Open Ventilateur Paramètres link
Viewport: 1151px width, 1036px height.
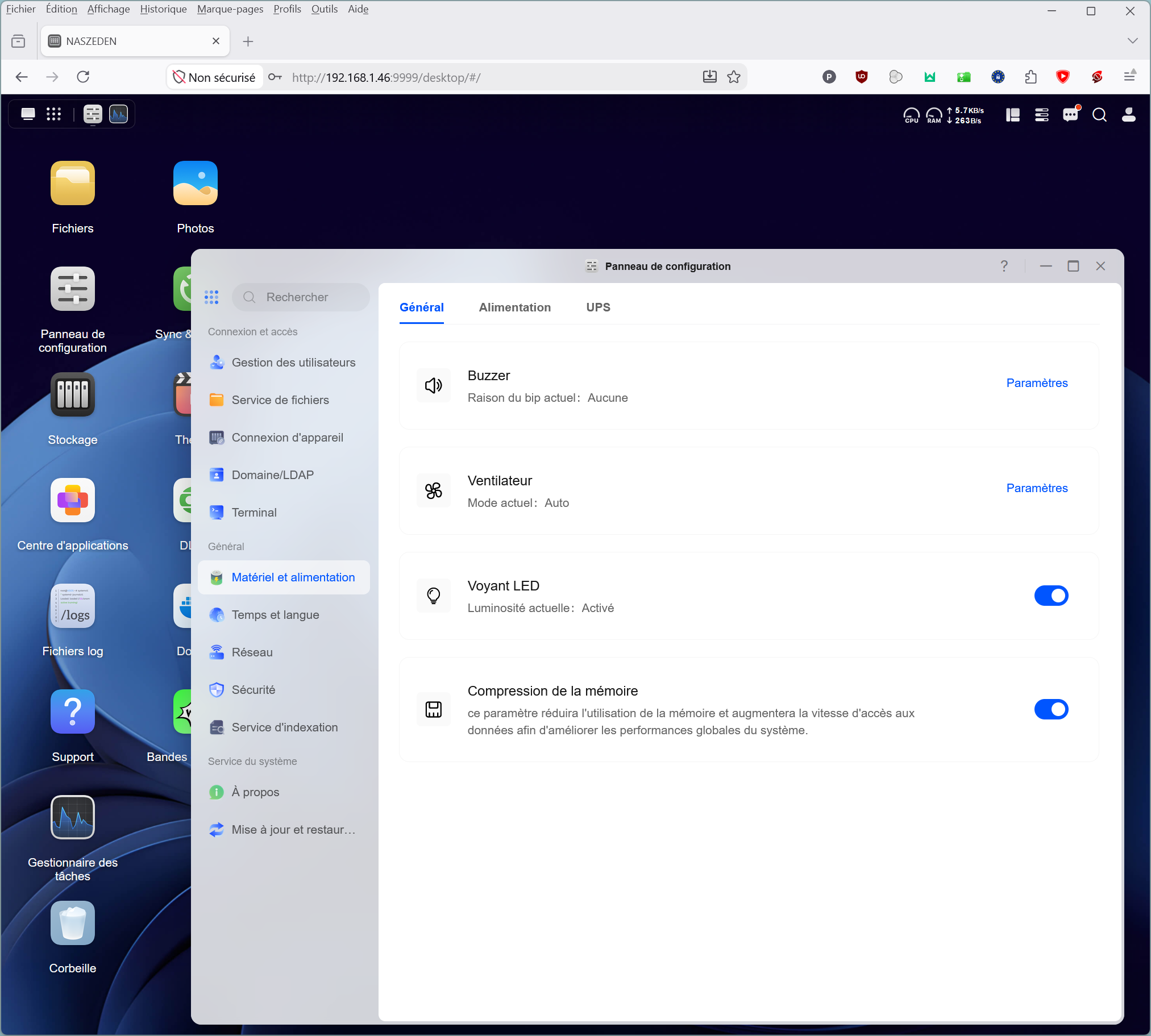point(1037,488)
